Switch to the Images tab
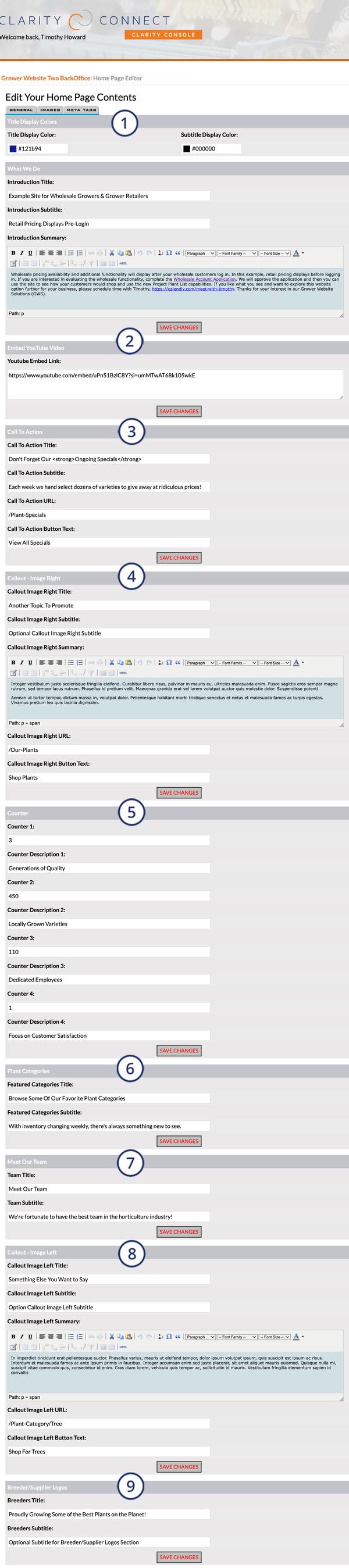This screenshot has width=349, height=1568. pyautogui.click(x=50, y=110)
